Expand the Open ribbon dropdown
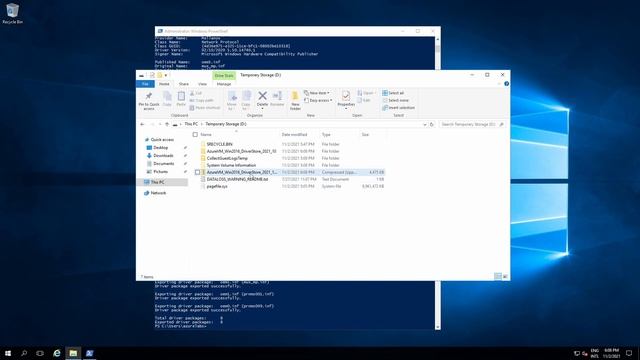This screenshot has width=640, height=360. click(366, 93)
